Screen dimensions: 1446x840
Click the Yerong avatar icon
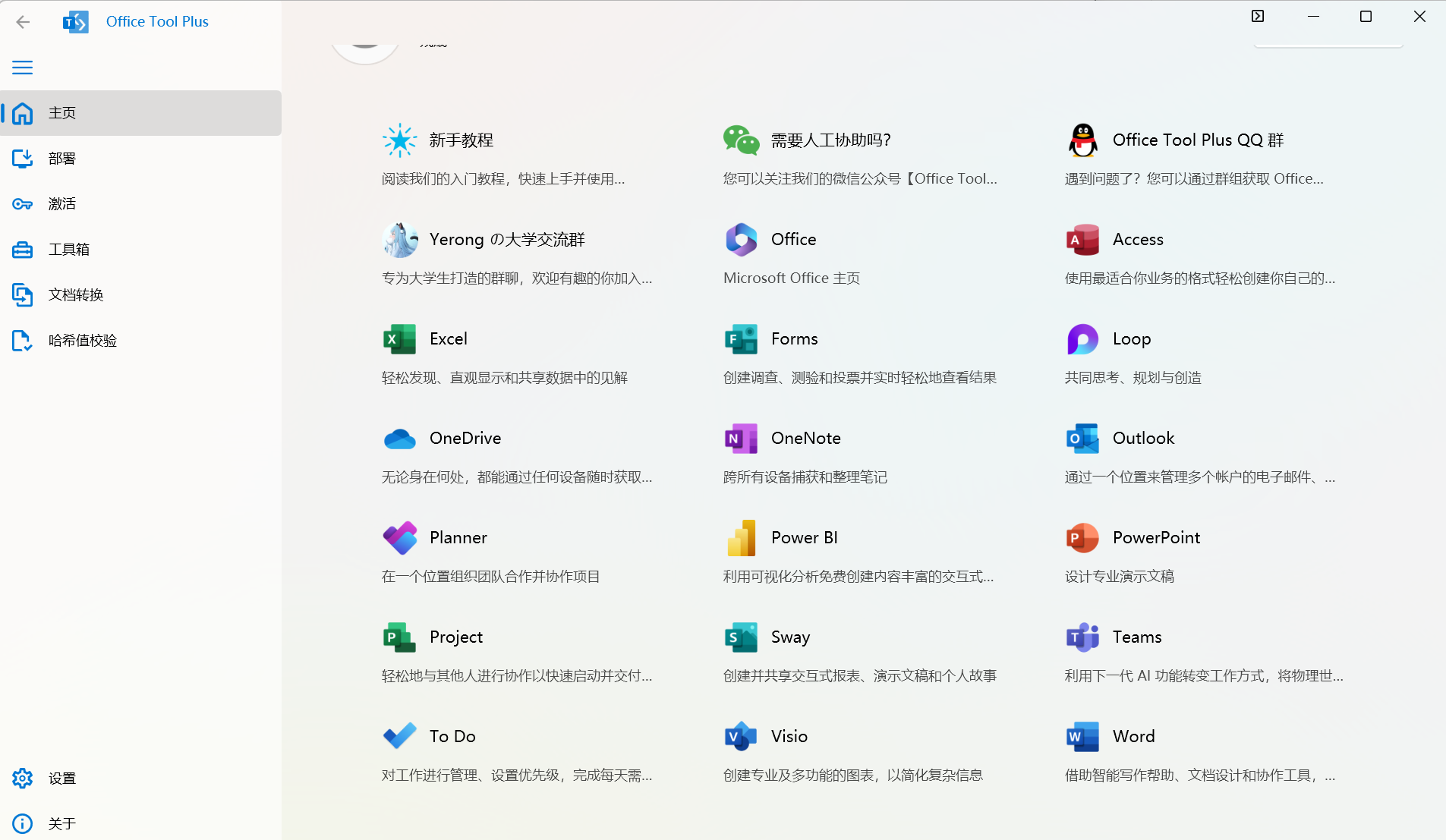[400, 240]
